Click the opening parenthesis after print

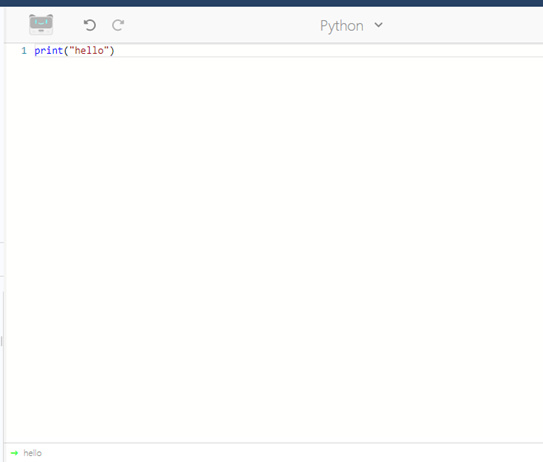(66, 51)
